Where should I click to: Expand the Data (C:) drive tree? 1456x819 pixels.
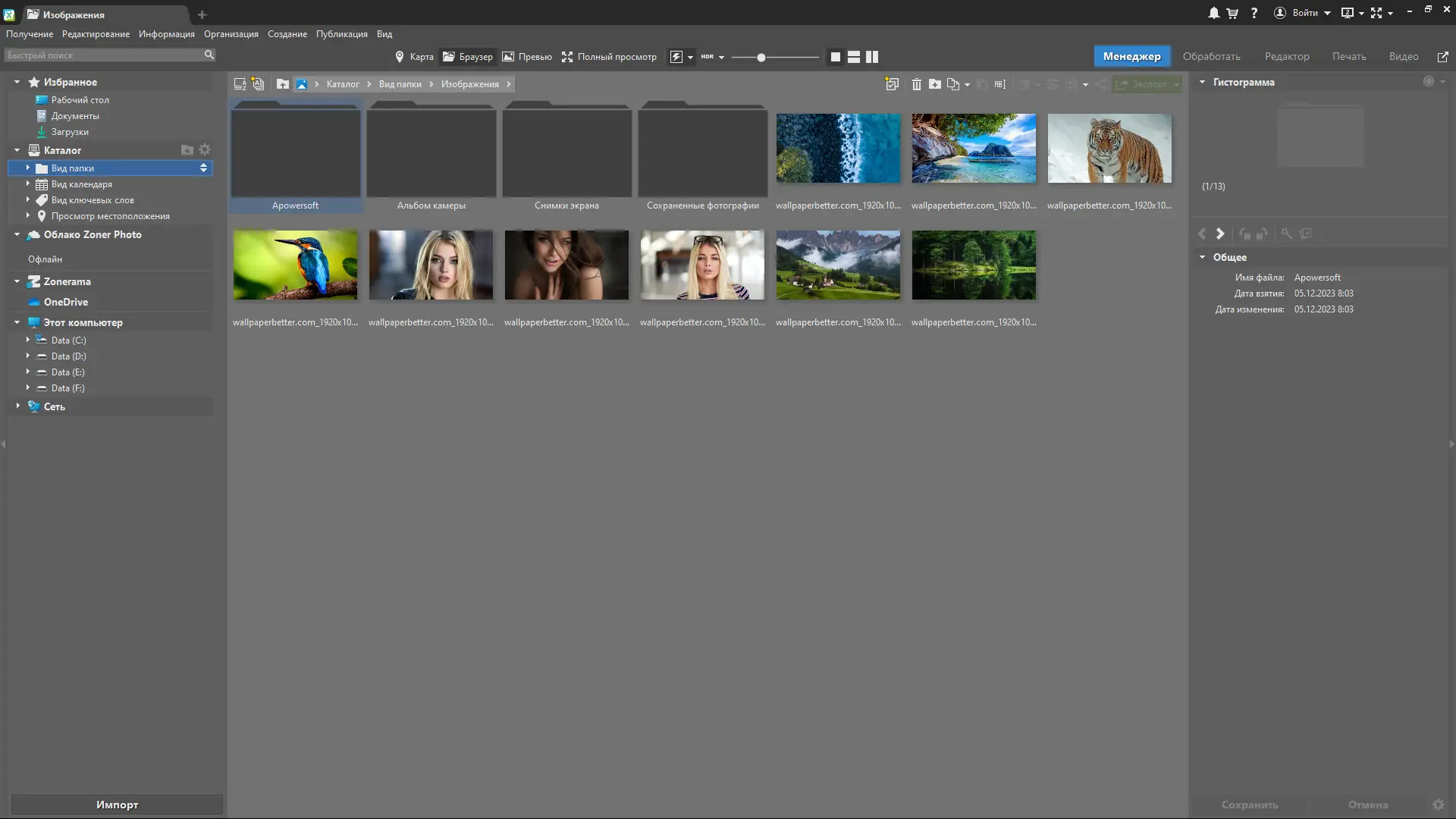(28, 340)
